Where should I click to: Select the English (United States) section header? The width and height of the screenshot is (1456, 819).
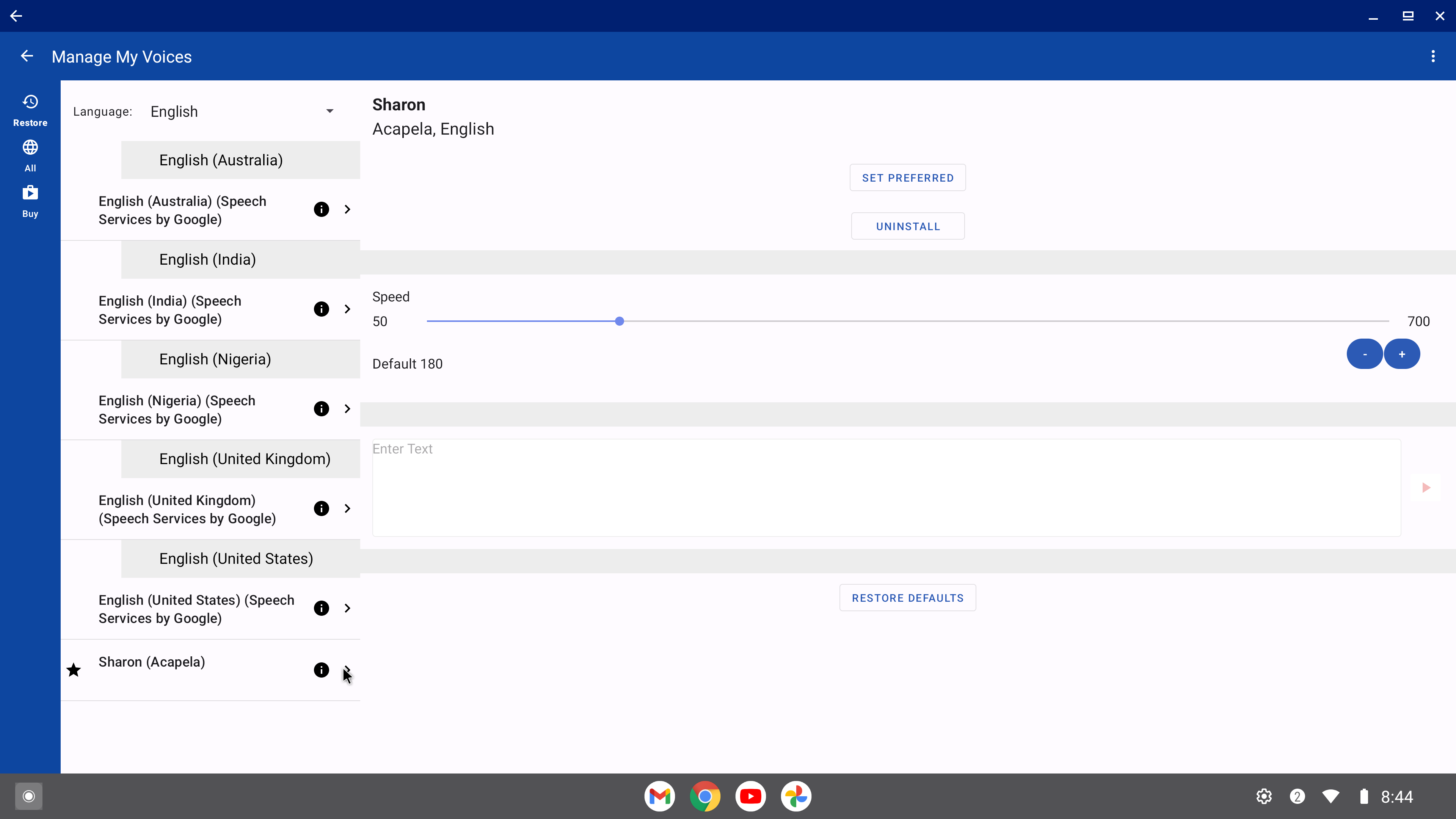click(240, 559)
